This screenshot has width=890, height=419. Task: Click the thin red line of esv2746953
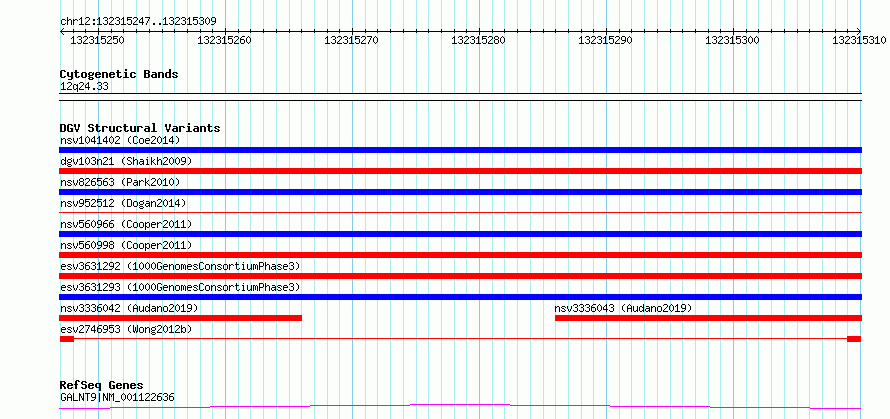pyautogui.click(x=461, y=339)
